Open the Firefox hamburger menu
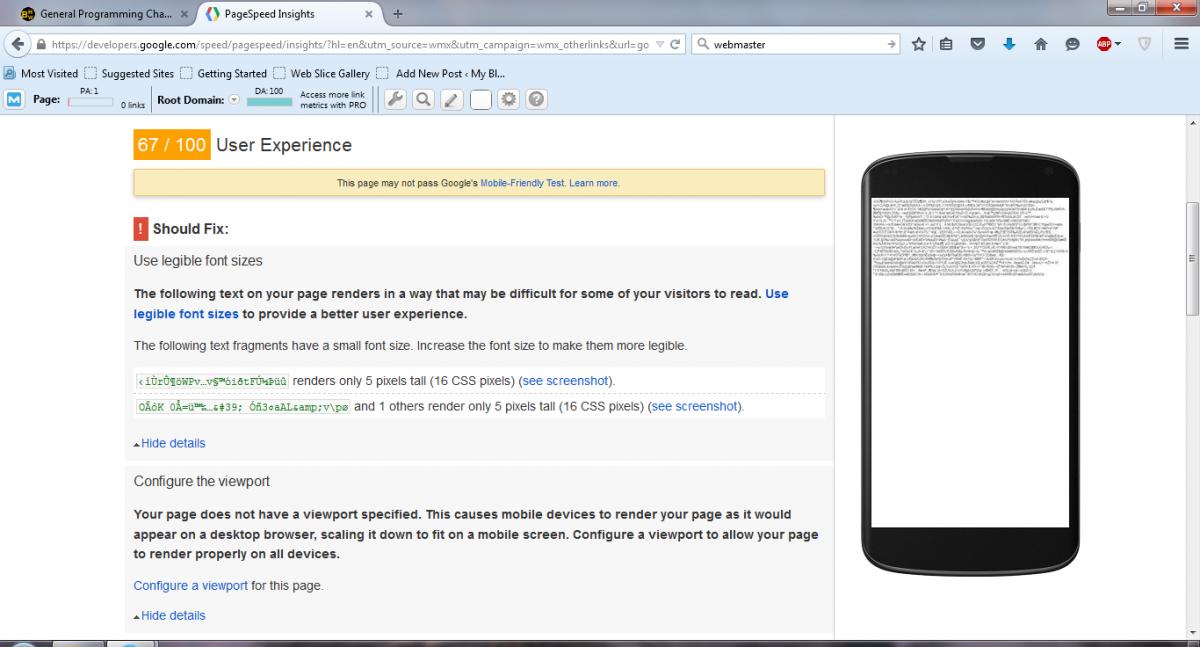This screenshot has width=1200, height=647. pos(1181,45)
